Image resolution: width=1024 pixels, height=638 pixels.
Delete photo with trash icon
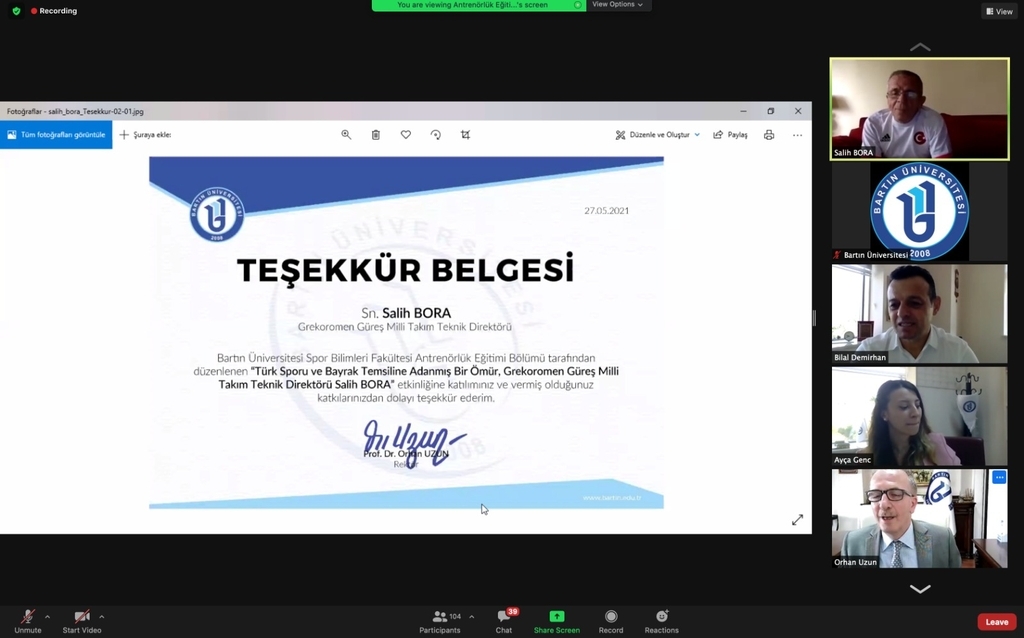coord(376,135)
